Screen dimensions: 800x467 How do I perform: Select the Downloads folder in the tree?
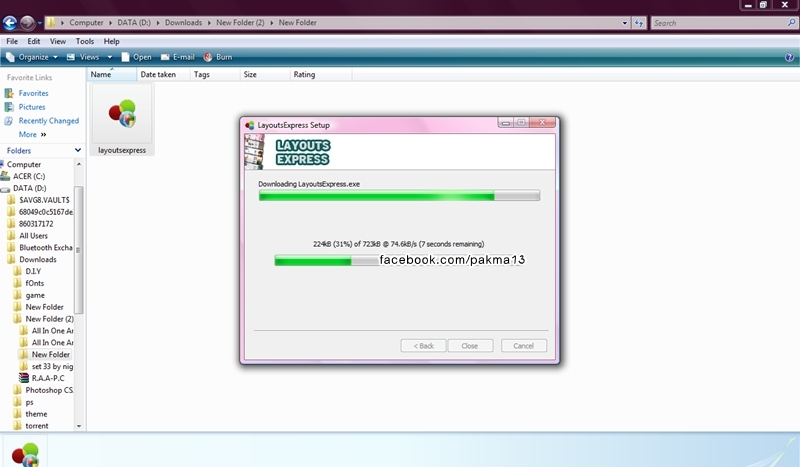38,259
